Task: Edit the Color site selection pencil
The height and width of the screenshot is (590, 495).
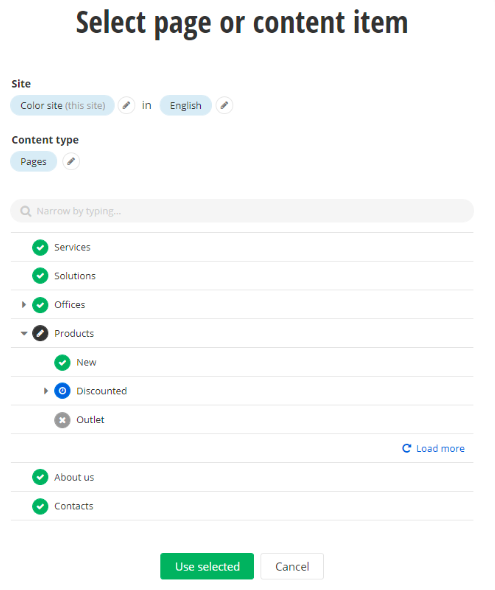Action: (126, 105)
